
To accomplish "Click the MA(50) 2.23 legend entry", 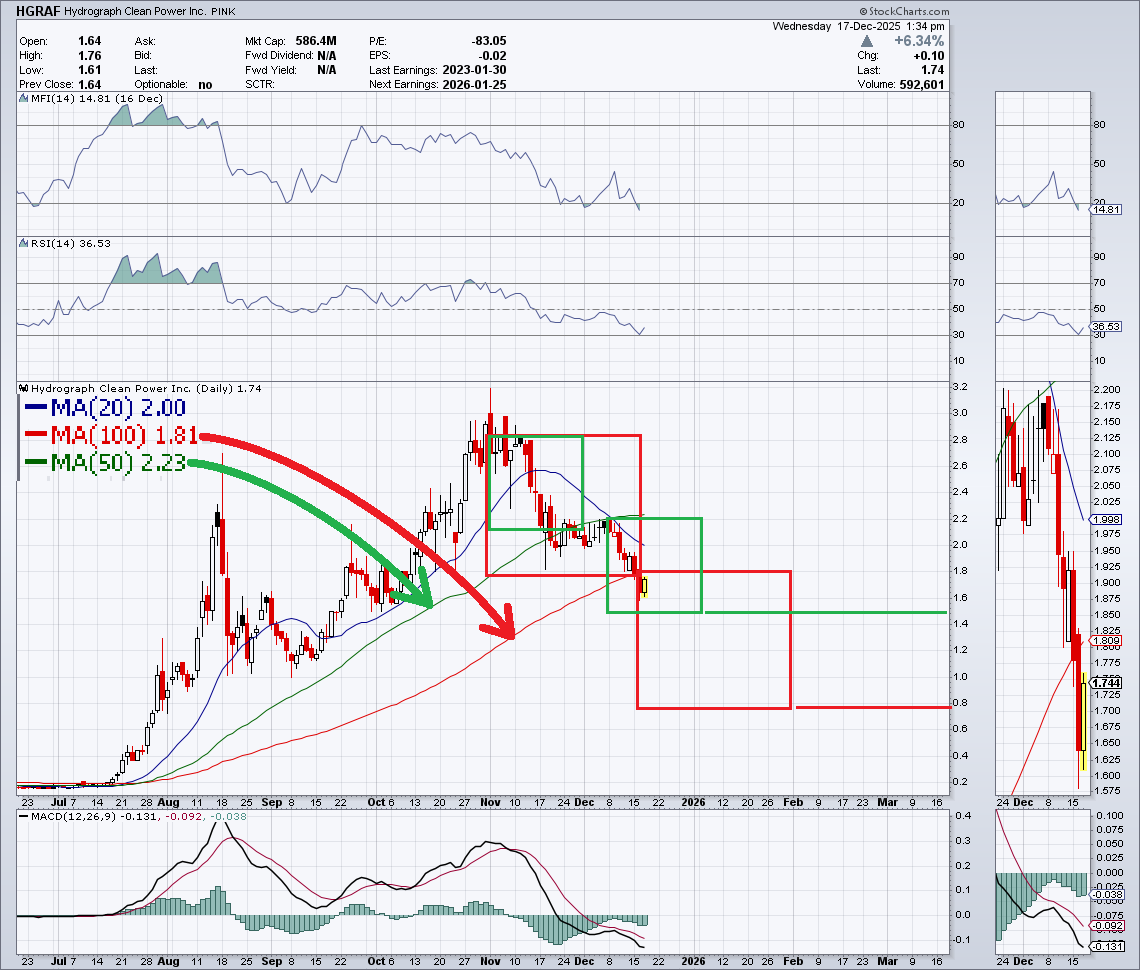I will tap(106, 462).
